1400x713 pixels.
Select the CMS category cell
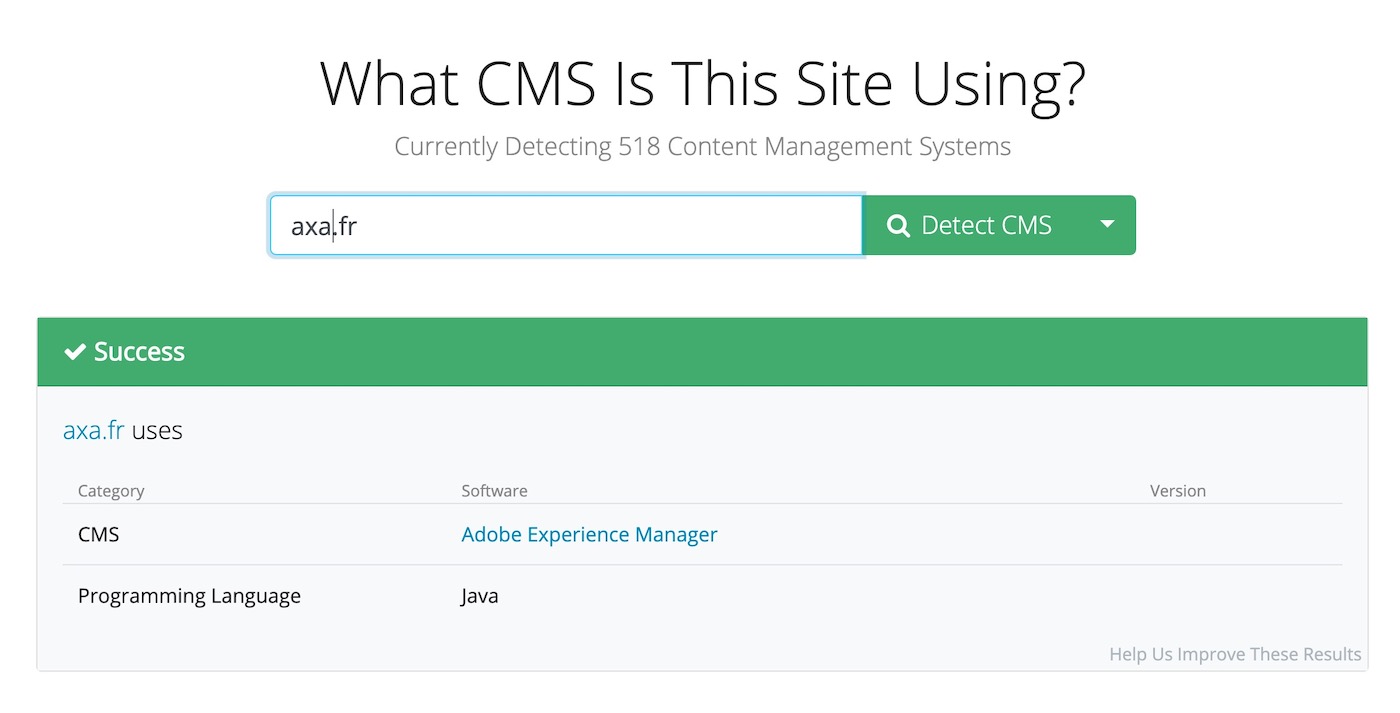coord(99,535)
